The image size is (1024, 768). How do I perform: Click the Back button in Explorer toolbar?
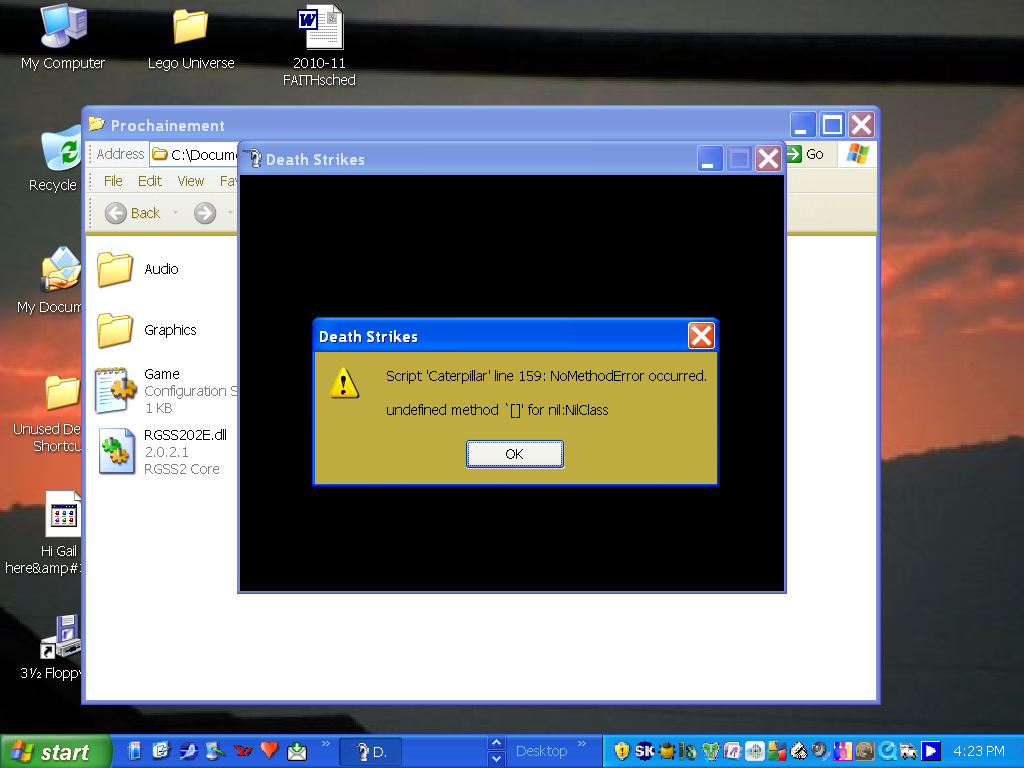pyautogui.click(x=133, y=213)
